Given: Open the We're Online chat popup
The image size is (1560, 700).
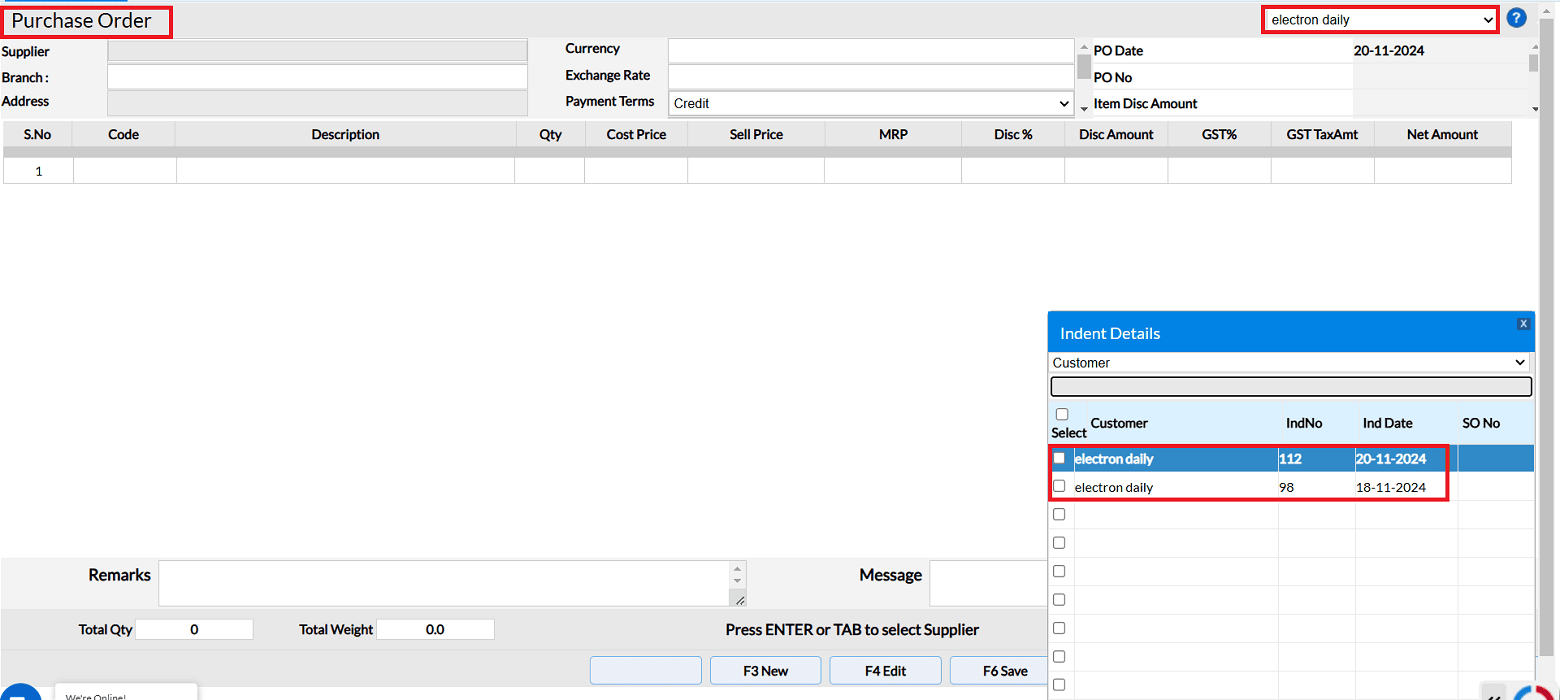Looking at the screenshot, I should pos(126,693).
